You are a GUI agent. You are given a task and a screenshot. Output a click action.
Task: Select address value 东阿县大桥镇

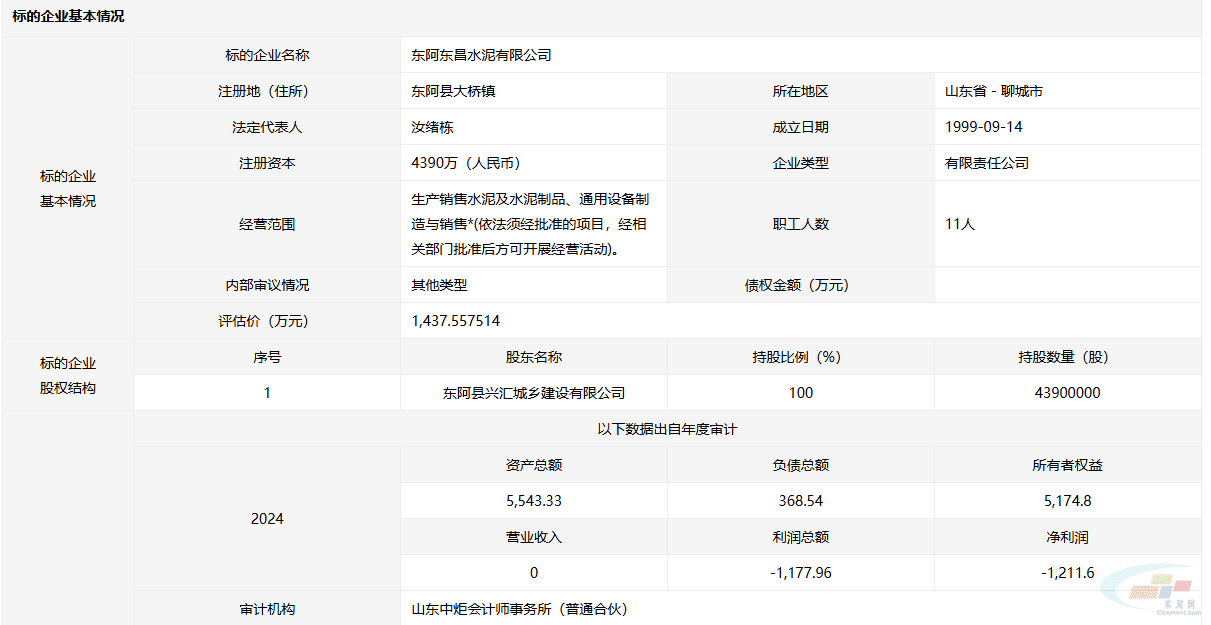pos(453,91)
